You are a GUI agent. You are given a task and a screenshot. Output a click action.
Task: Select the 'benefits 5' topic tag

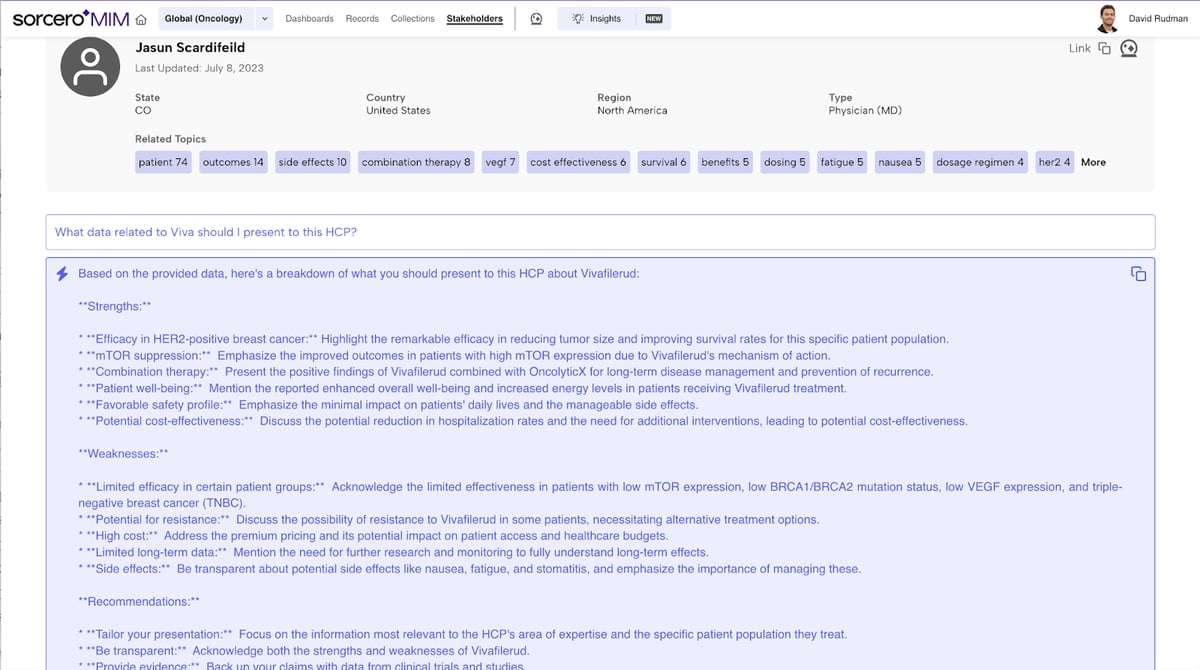[725, 162]
